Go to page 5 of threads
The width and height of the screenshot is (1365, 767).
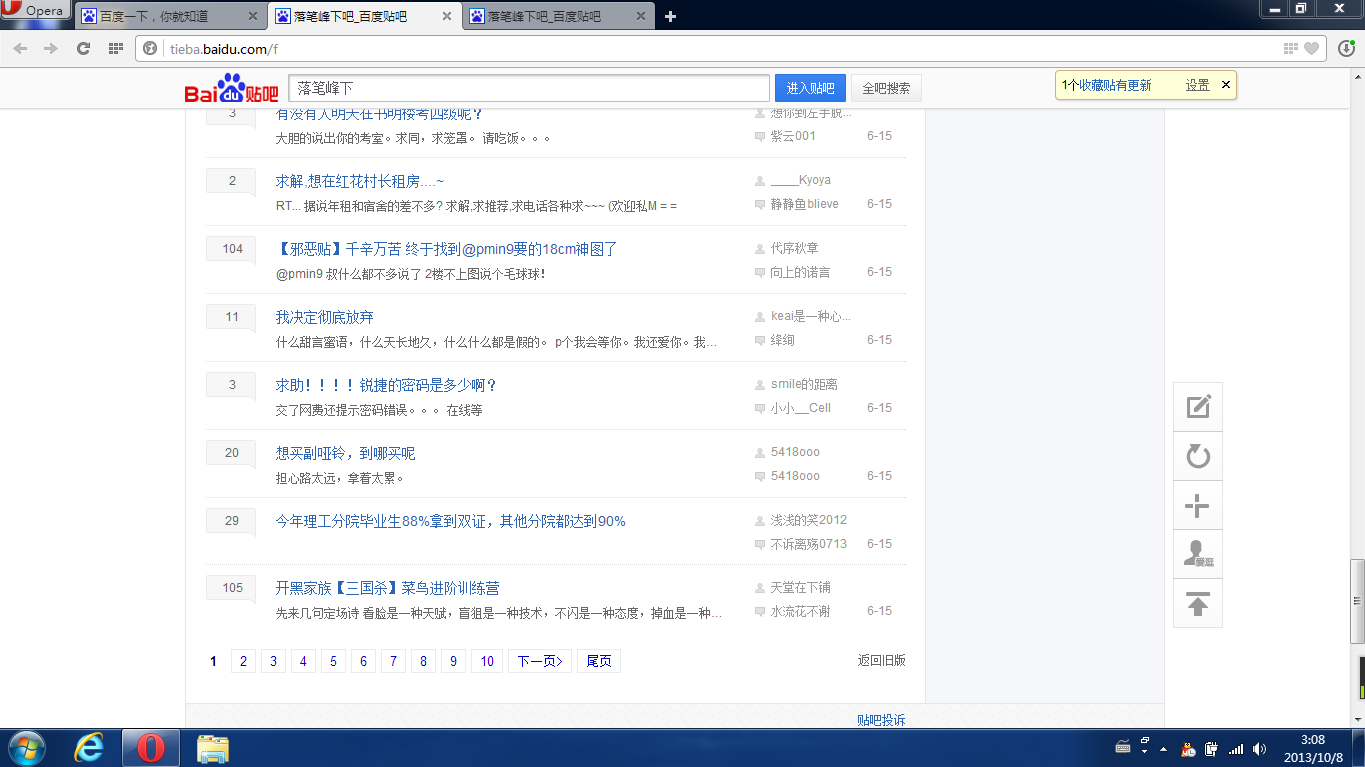333,661
